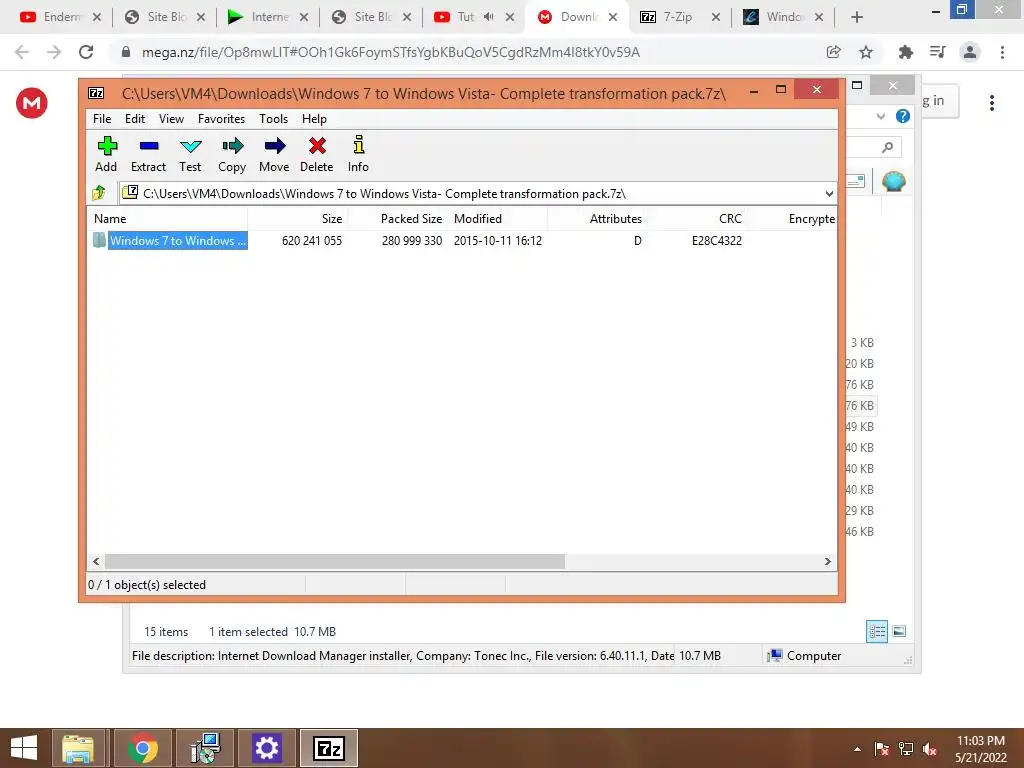
Task: Click the modified date 2015-10-11 16:12
Action: pos(498,240)
